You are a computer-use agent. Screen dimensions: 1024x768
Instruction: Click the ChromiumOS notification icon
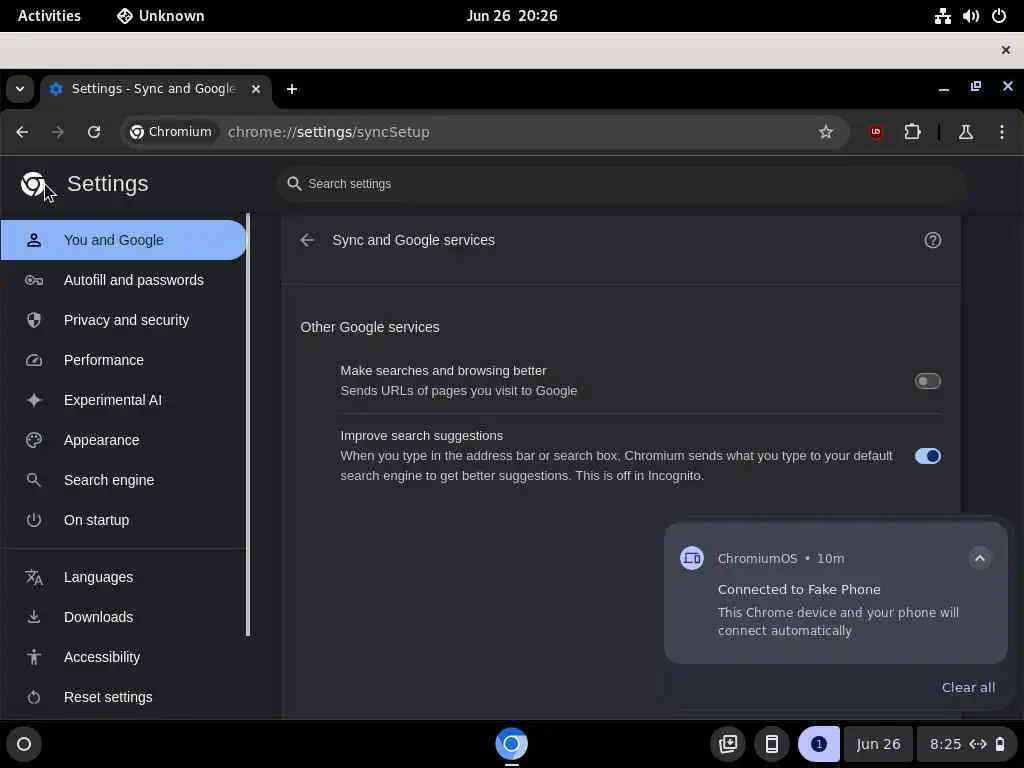(x=692, y=558)
